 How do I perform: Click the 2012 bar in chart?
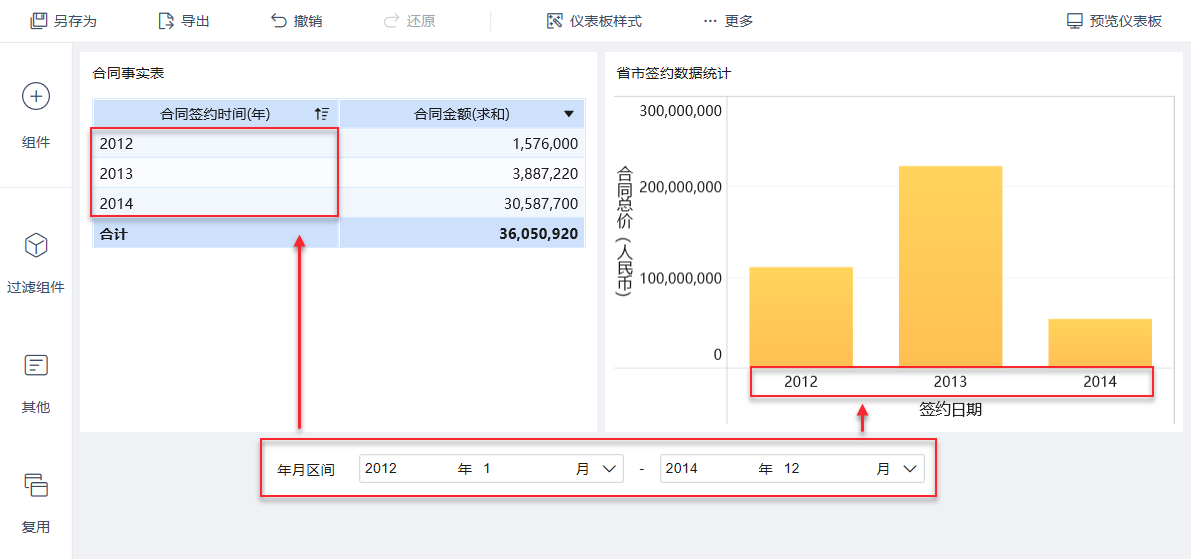pyautogui.click(x=801, y=317)
